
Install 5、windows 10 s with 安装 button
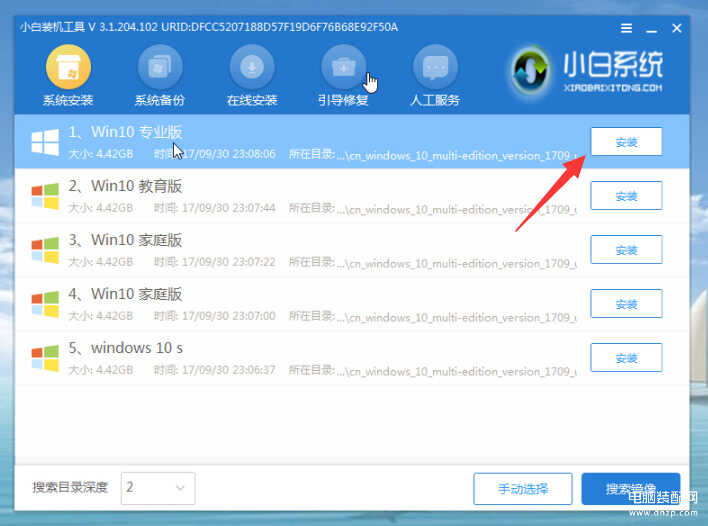point(626,358)
